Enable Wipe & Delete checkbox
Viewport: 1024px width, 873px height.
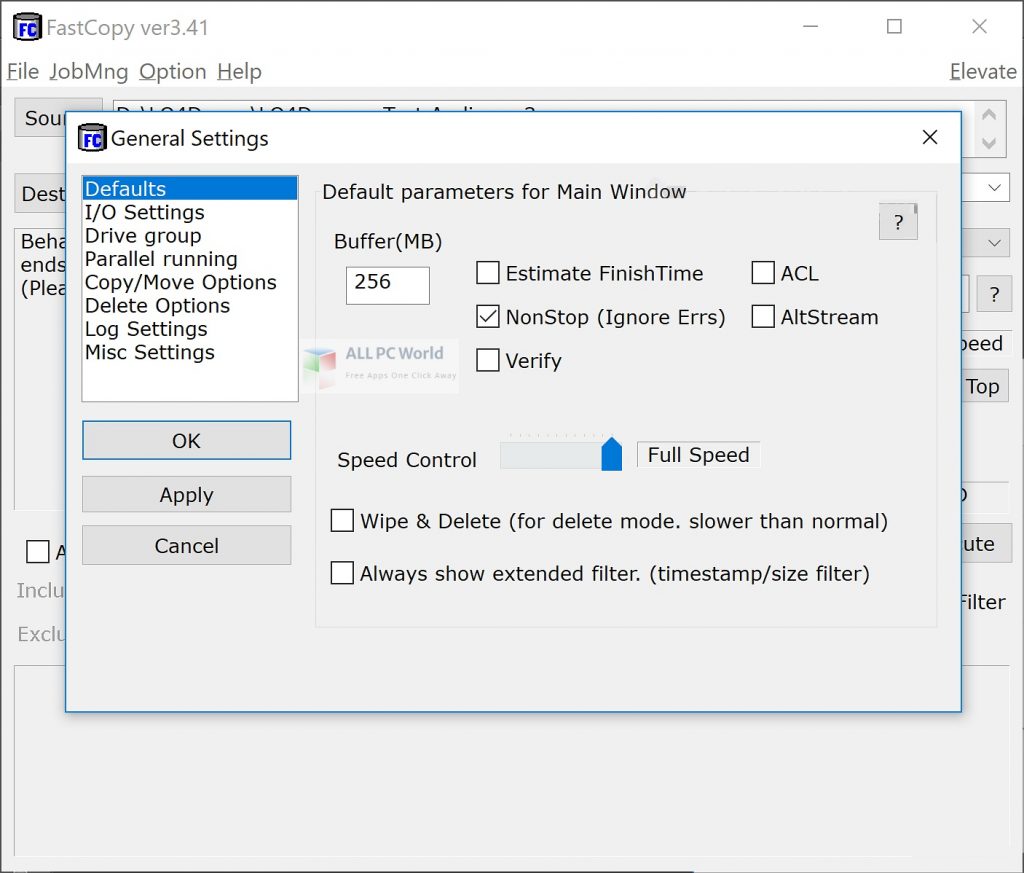[342, 521]
